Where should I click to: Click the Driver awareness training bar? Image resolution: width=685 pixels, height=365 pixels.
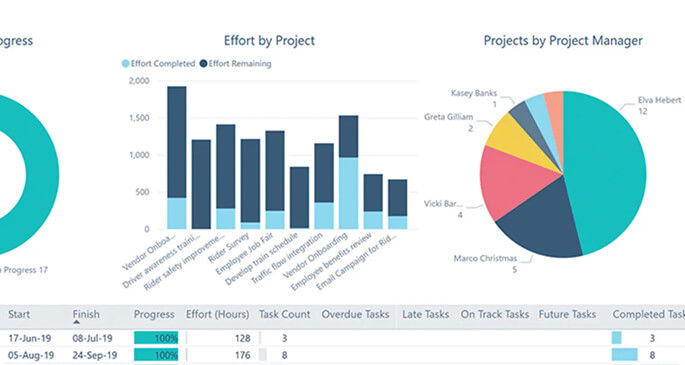[201, 184]
